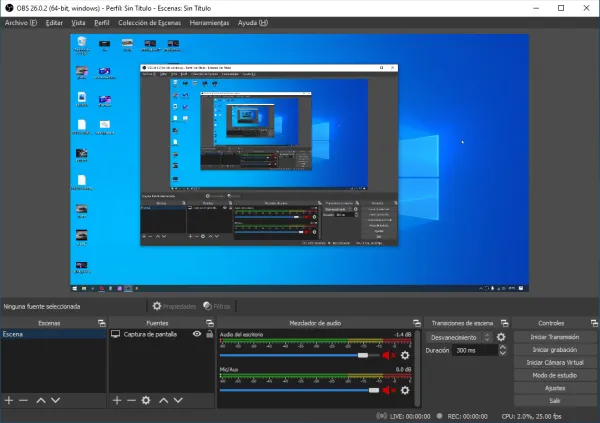Add a new scene with plus icon
Image resolution: width=600 pixels, height=423 pixels.
pos(9,400)
